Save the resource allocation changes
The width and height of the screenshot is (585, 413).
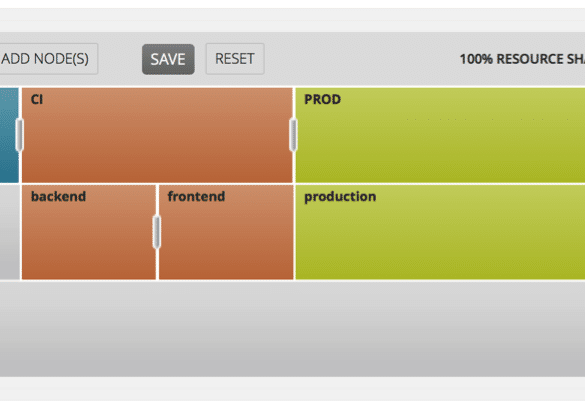point(168,59)
